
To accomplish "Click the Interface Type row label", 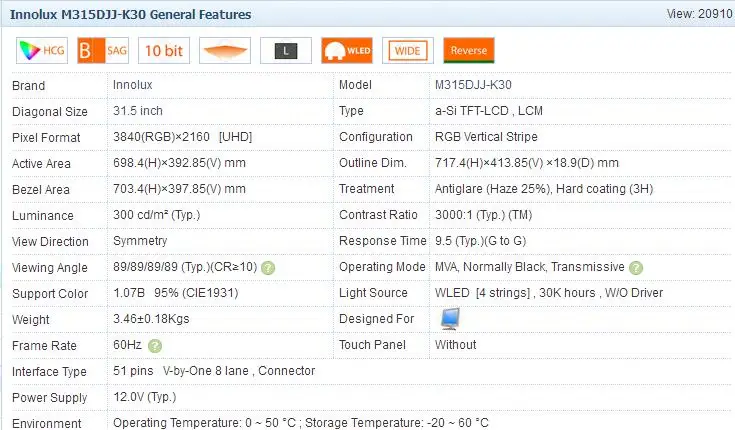I will tap(49, 372).
